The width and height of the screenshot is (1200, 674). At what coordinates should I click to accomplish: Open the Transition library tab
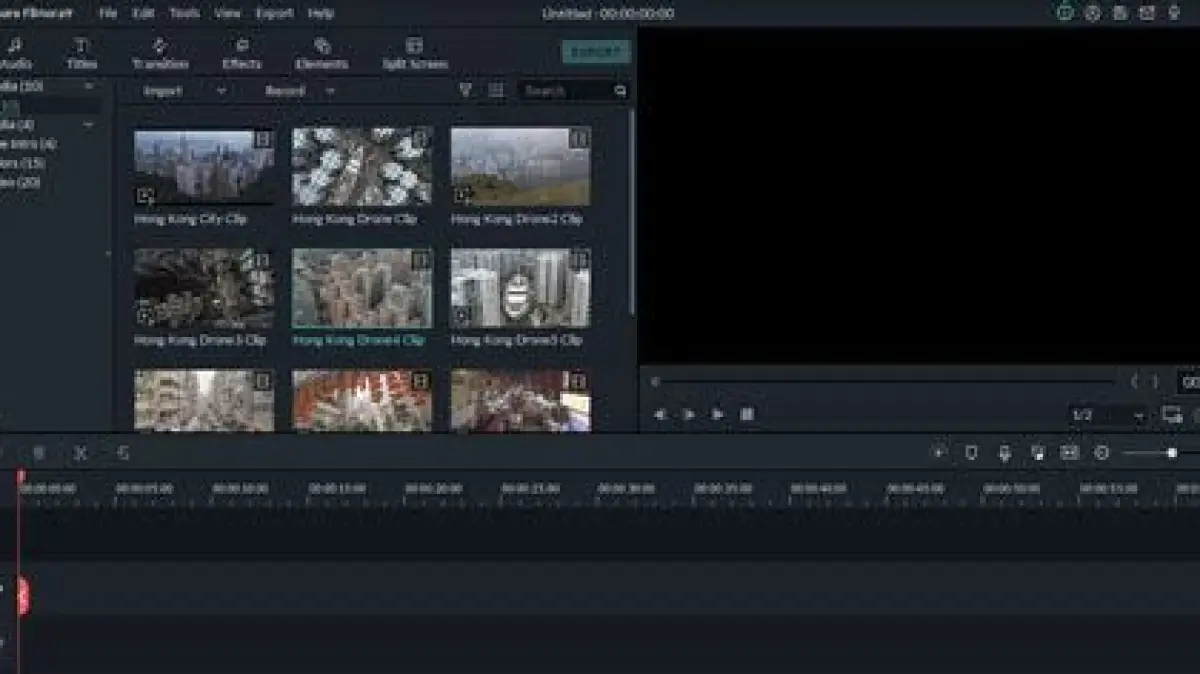pos(160,53)
